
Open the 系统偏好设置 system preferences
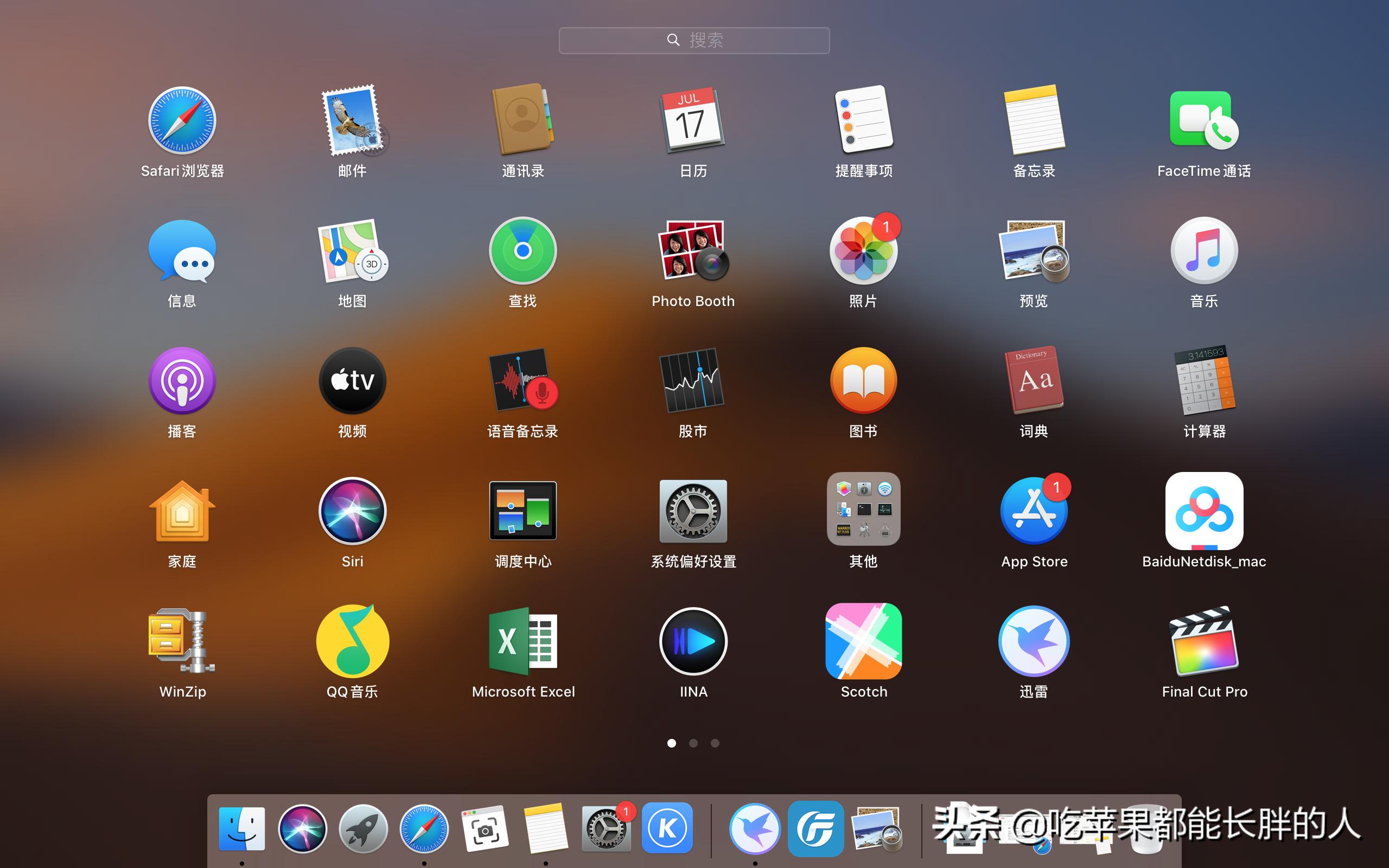(x=693, y=511)
